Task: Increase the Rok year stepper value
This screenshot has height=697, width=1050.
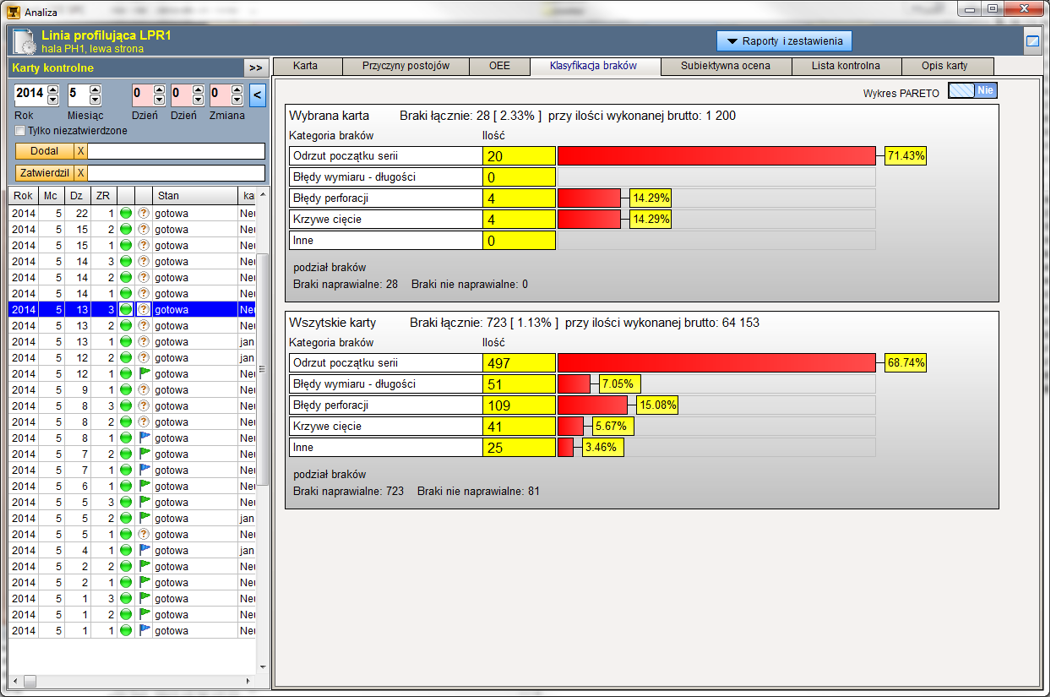Action: point(54,90)
